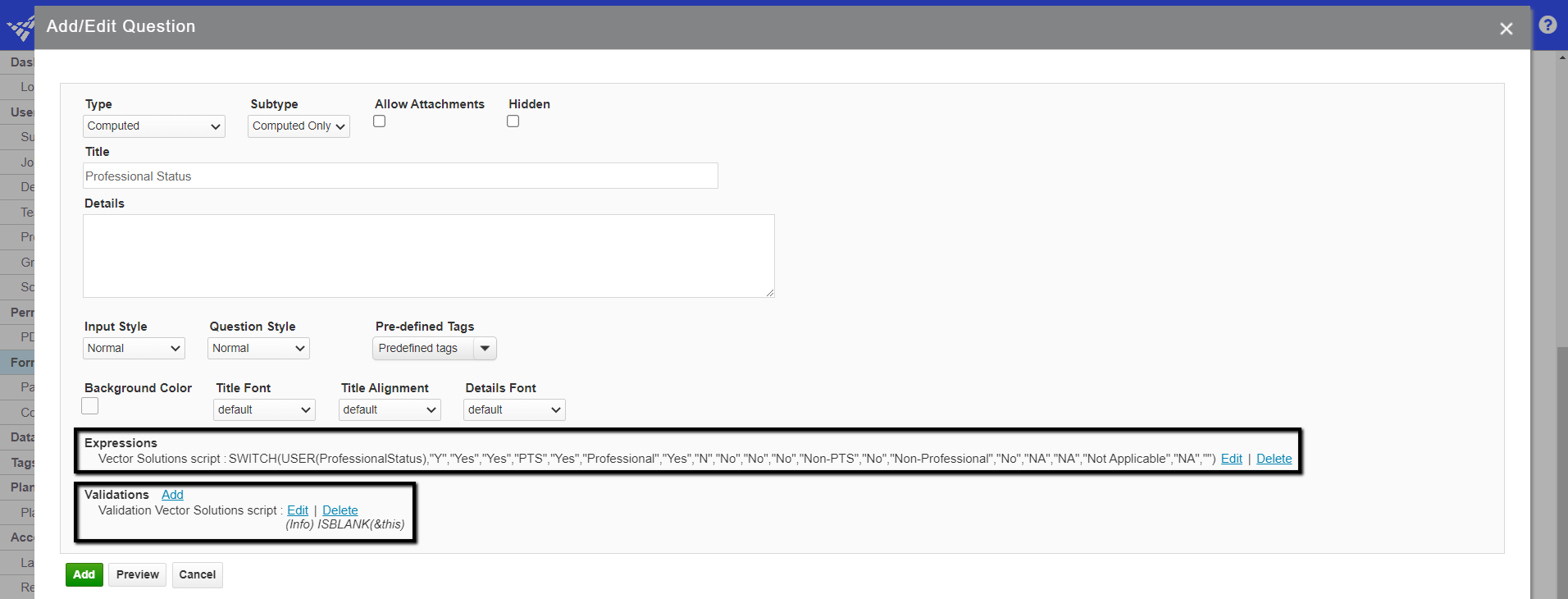Enable the Allow Attachments checkbox

[x=379, y=121]
